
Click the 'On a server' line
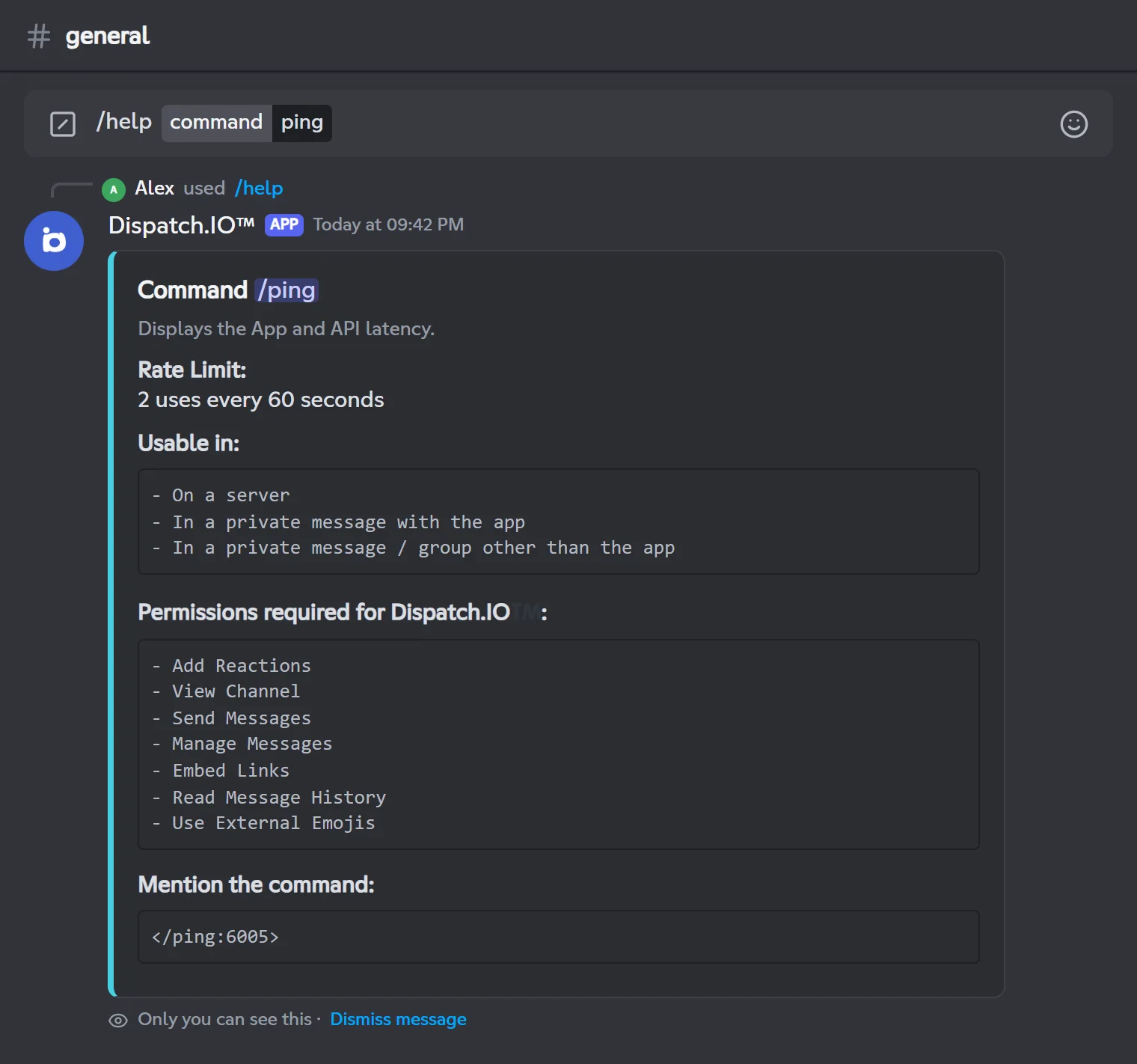pyautogui.click(x=221, y=495)
